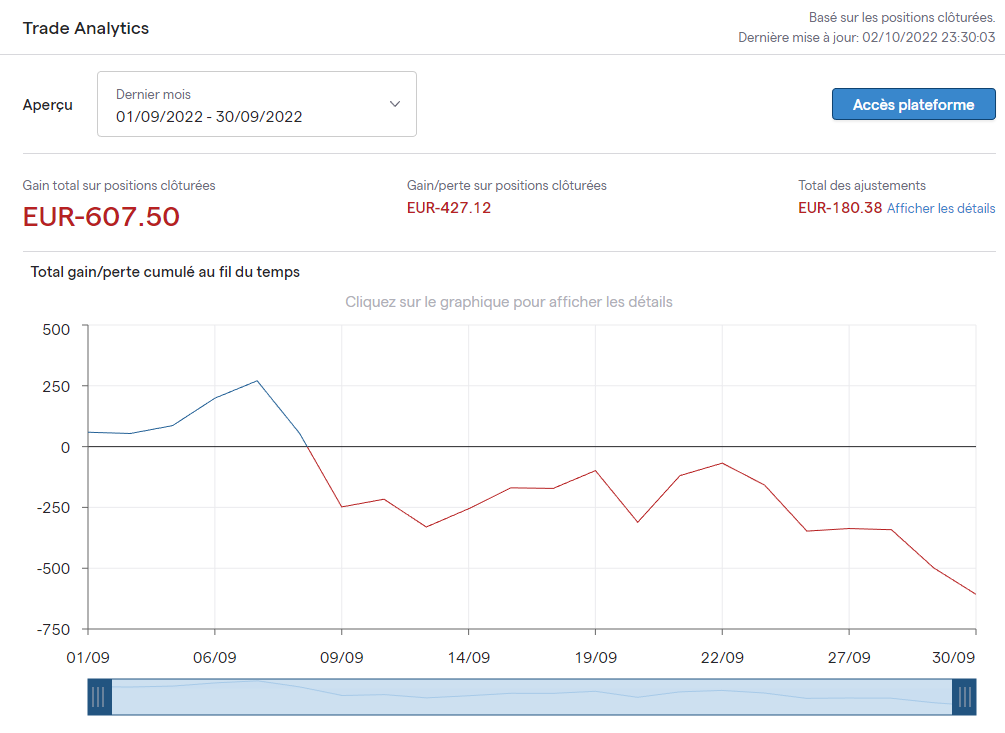Click the EUR-607.50 total gain figure

(101, 216)
